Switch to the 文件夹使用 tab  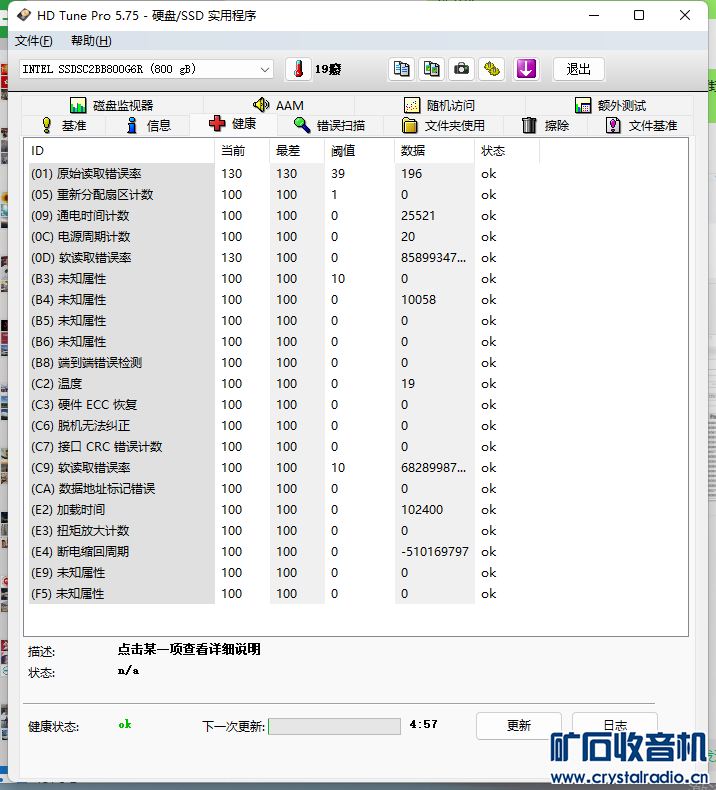[443, 125]
